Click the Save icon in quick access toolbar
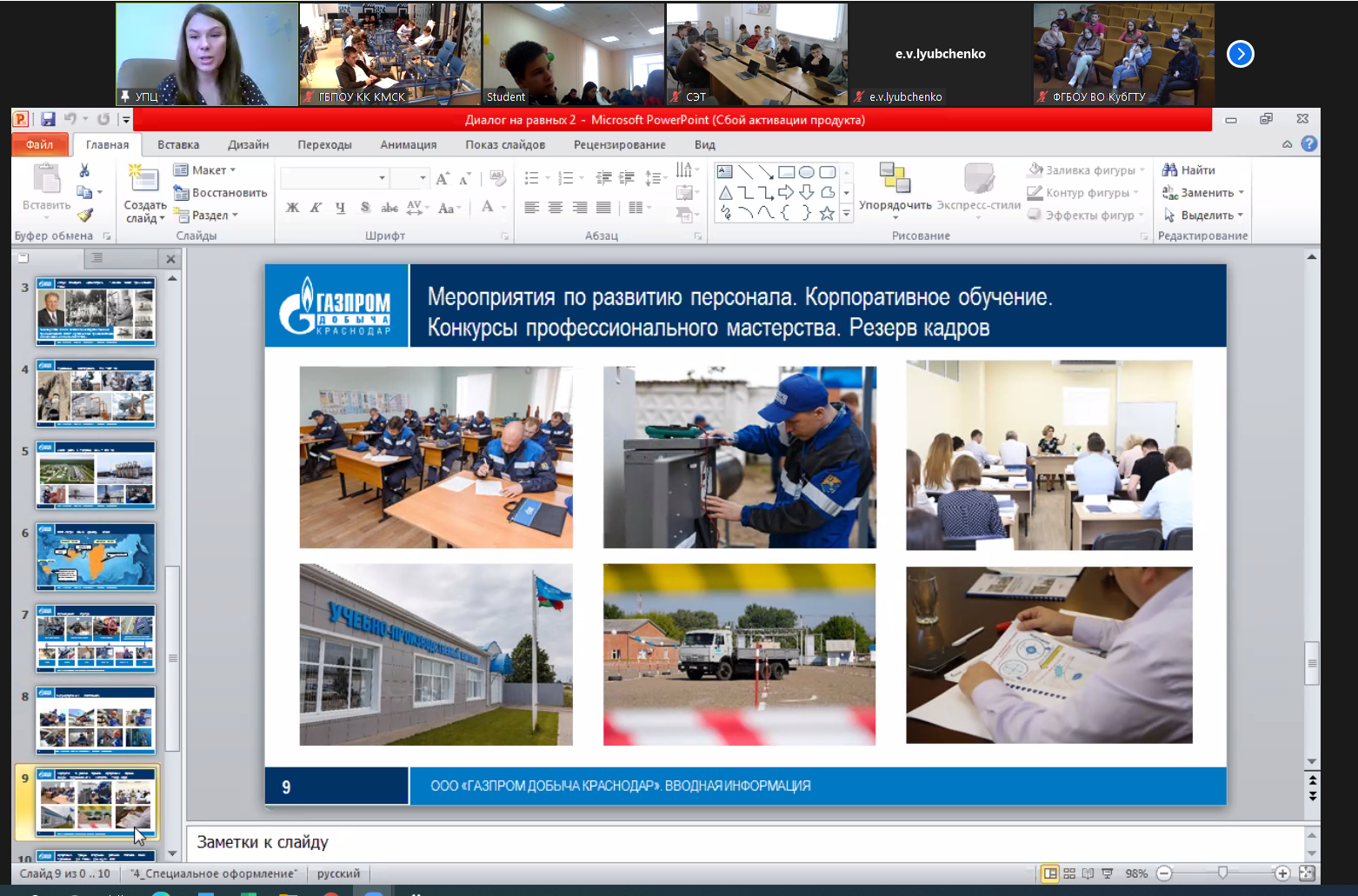This screenshot has height=896, width=1358. (x=48, y=119)
